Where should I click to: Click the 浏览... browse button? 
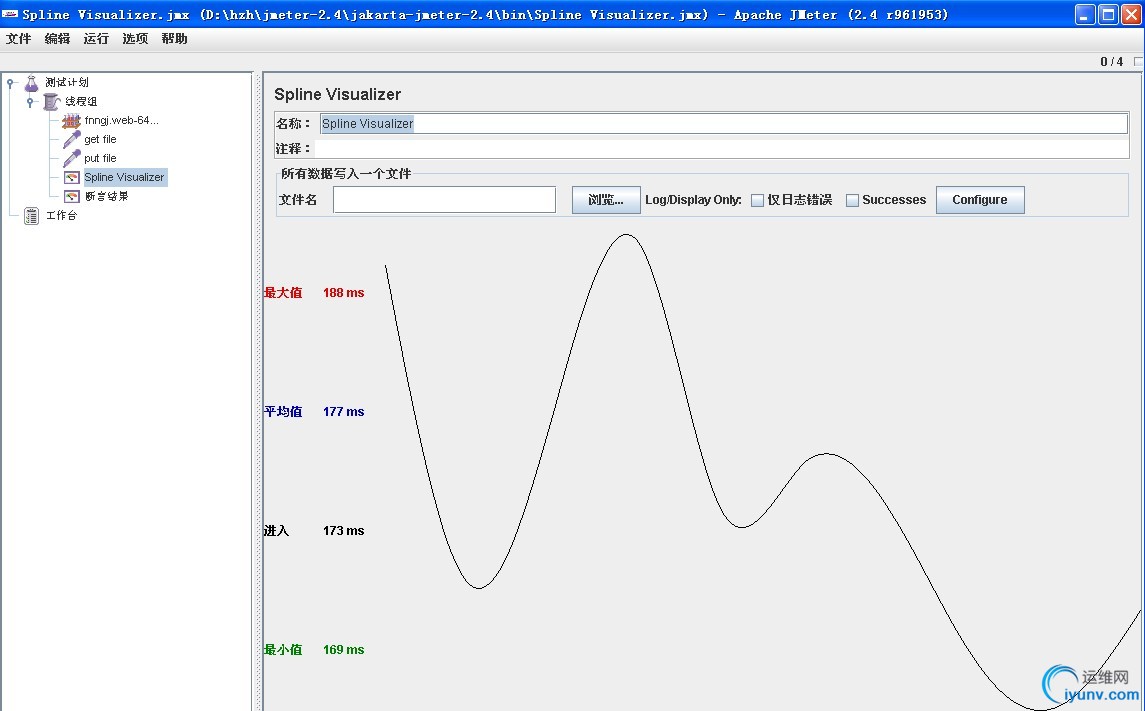[x=606, y=200]
